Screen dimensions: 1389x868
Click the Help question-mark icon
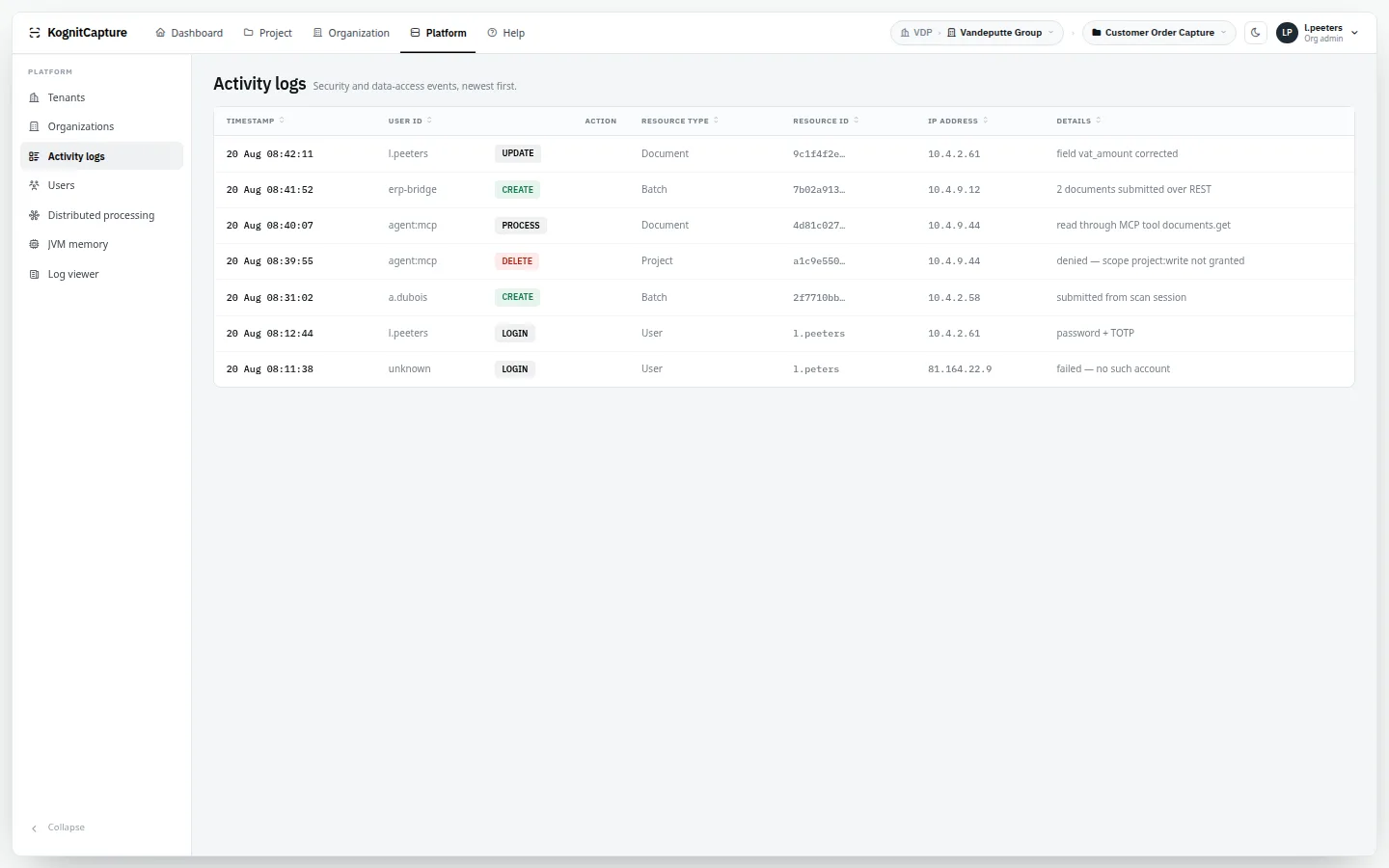pos(492,33)
